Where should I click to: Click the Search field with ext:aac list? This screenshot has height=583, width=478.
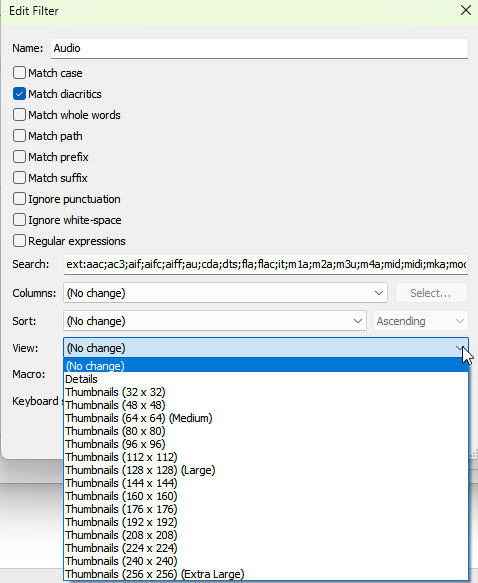(x=265, y=264)
